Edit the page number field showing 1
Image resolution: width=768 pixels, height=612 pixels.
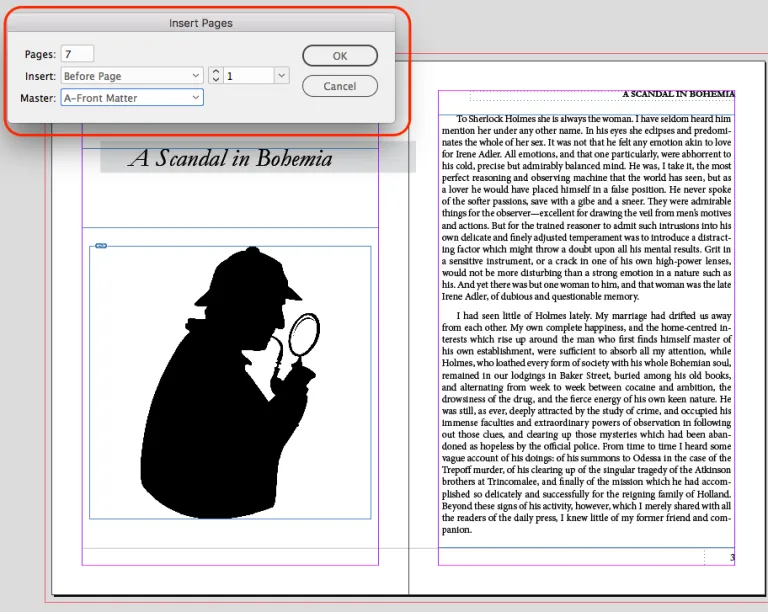pyautogui.click(x=248, y=75)
